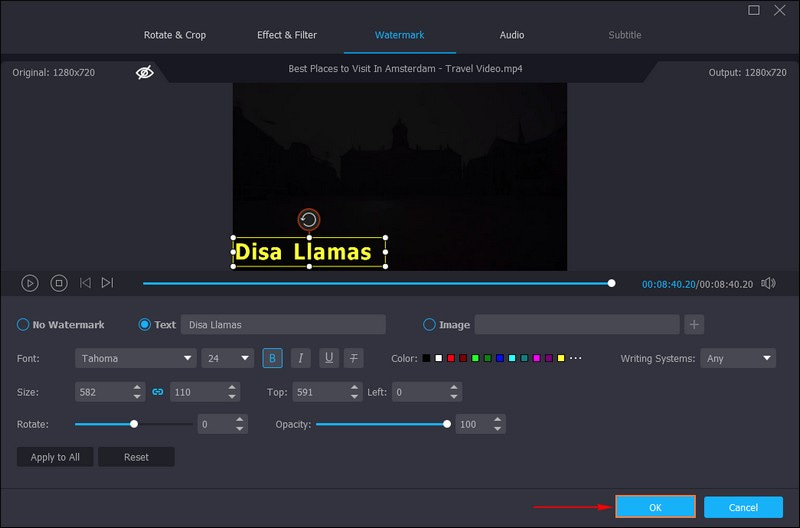Toggle the preview eye visibility icon

click(x=145, y=72)
